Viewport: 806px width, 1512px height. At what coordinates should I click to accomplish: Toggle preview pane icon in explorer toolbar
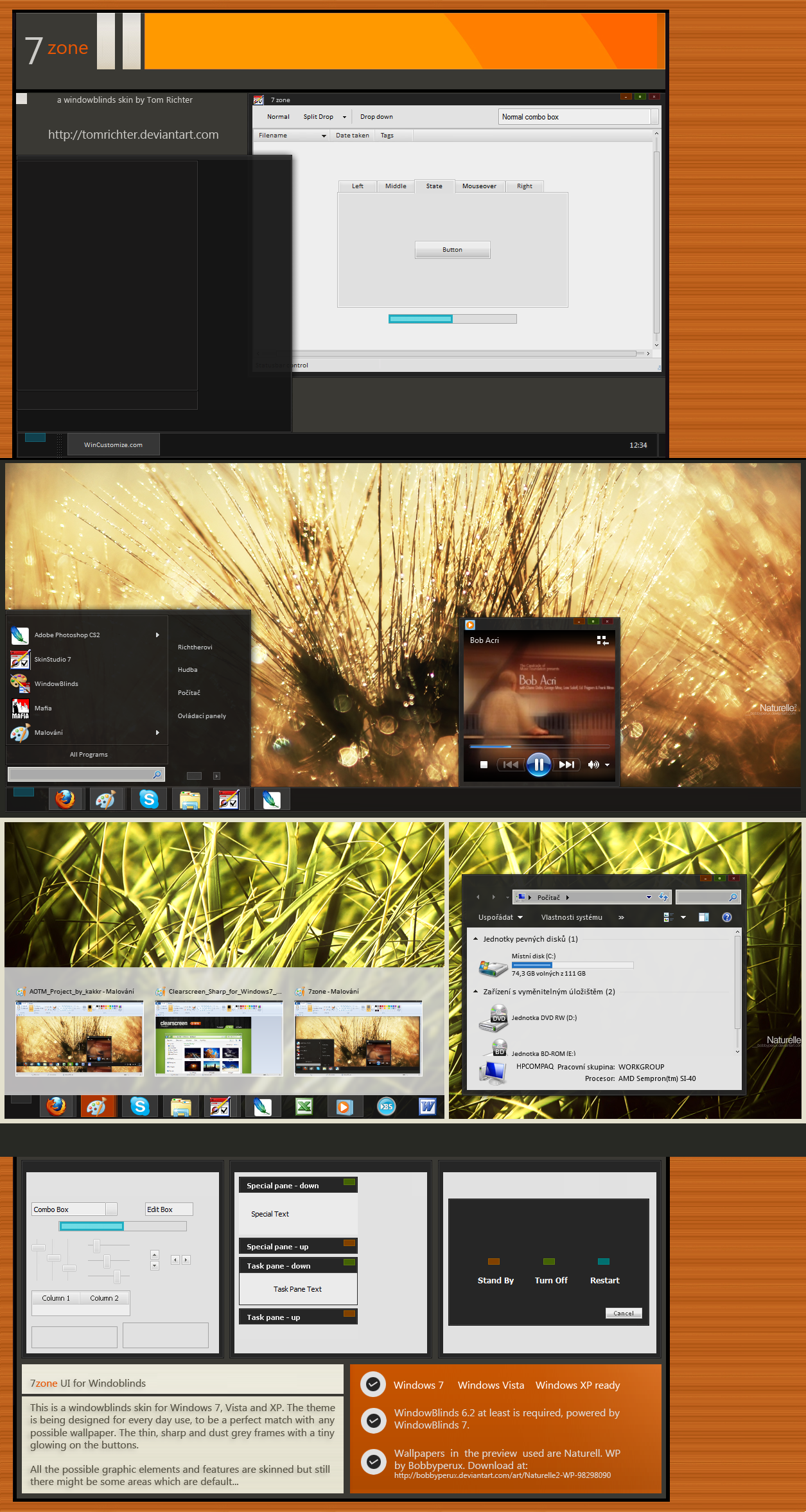point(704,917)
